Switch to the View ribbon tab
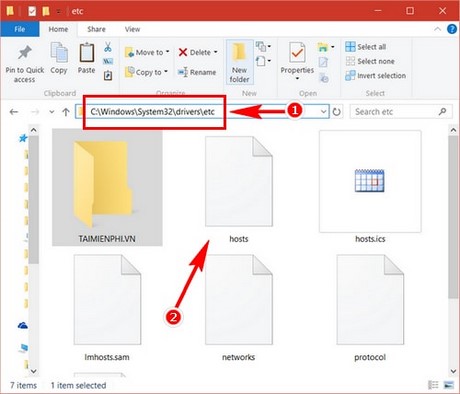The height and width of the screenshot is (394, 460). pos(132,29)
